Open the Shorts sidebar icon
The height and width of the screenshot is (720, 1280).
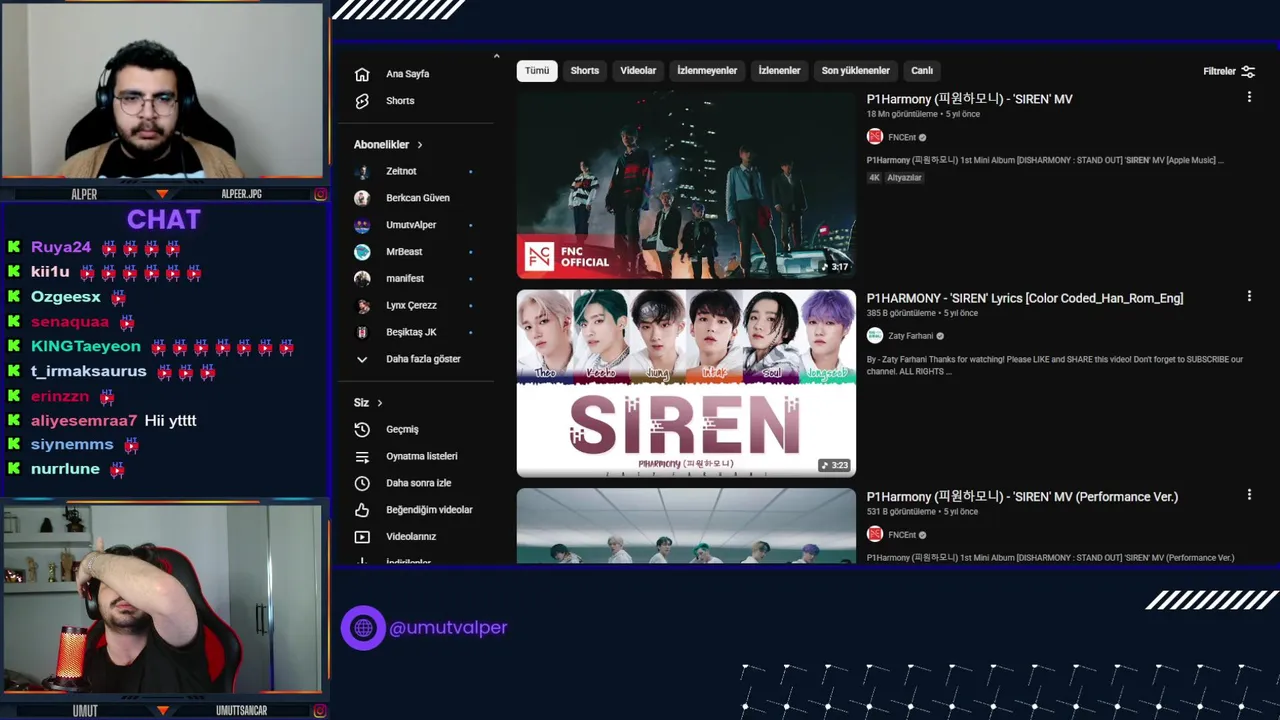pos(362,101)
